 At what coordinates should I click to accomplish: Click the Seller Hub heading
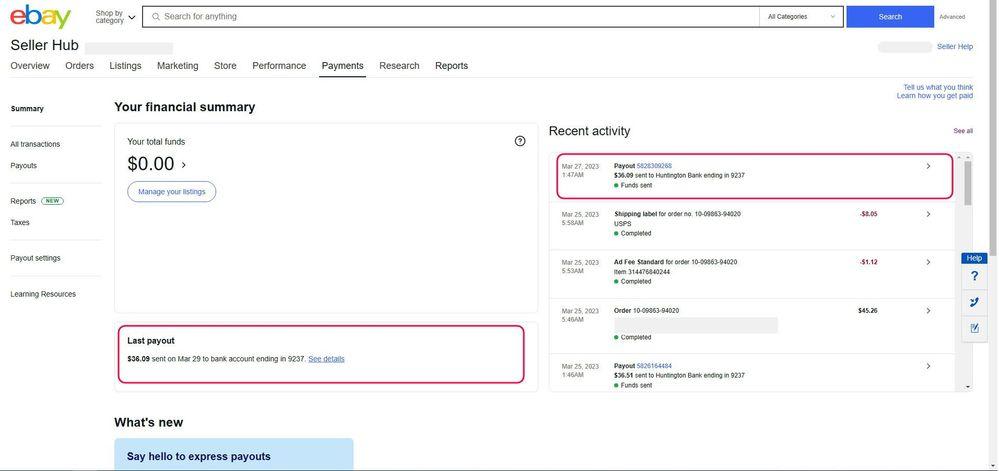pyautogui.click(x=45, y=45)
